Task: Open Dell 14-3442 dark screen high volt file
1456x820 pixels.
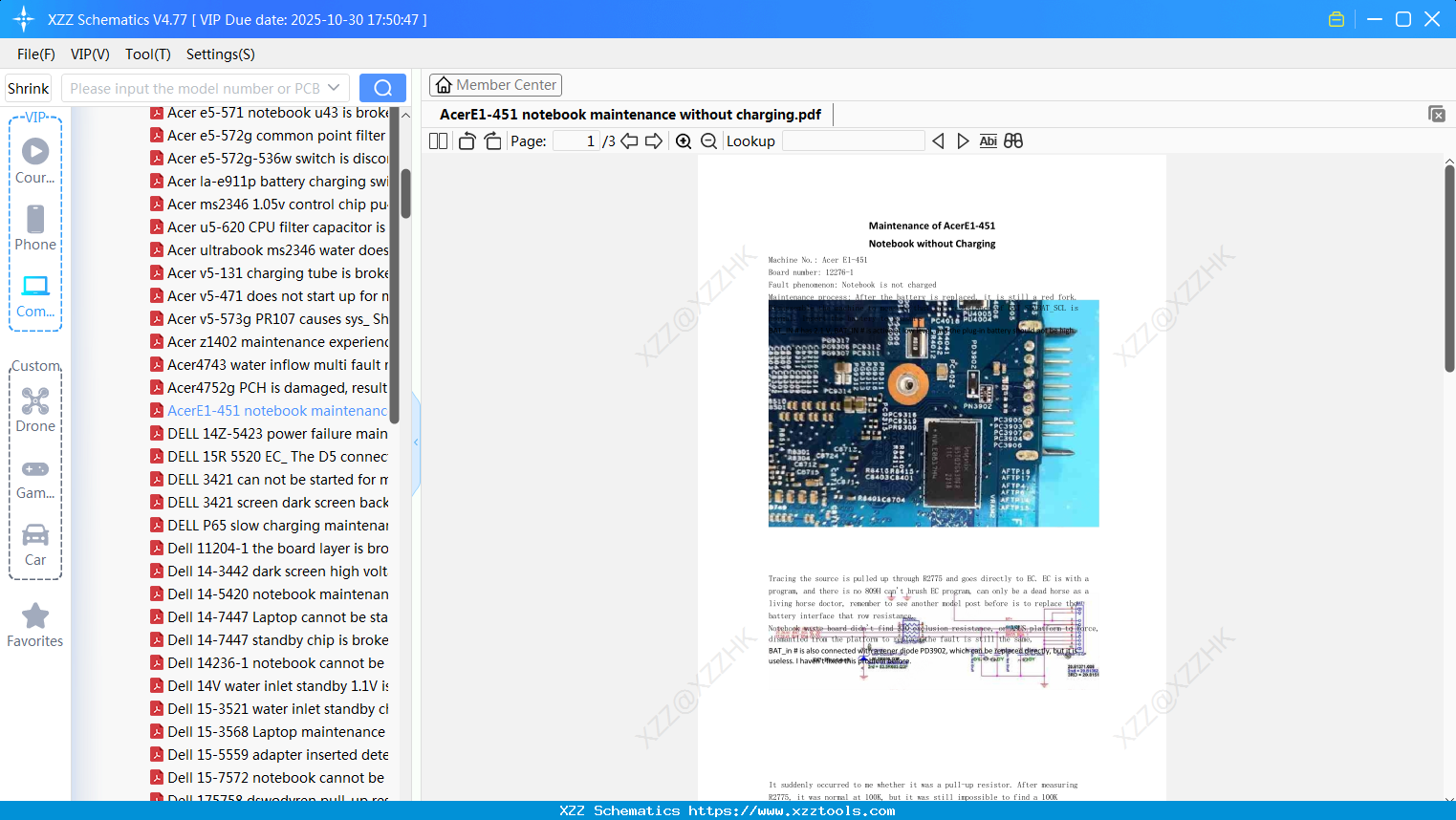Action: [x=269, y=572]
